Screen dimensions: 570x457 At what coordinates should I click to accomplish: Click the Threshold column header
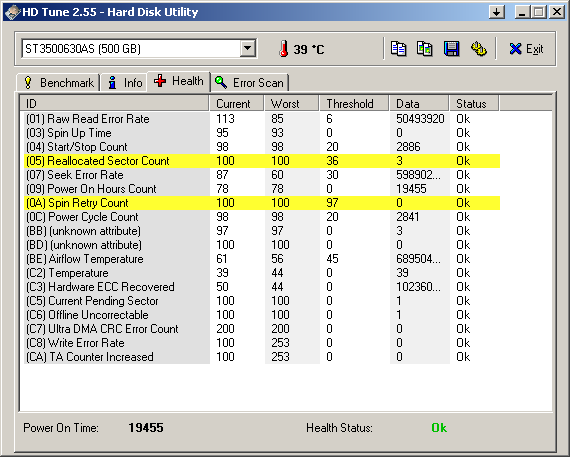(x=354, y=104)
